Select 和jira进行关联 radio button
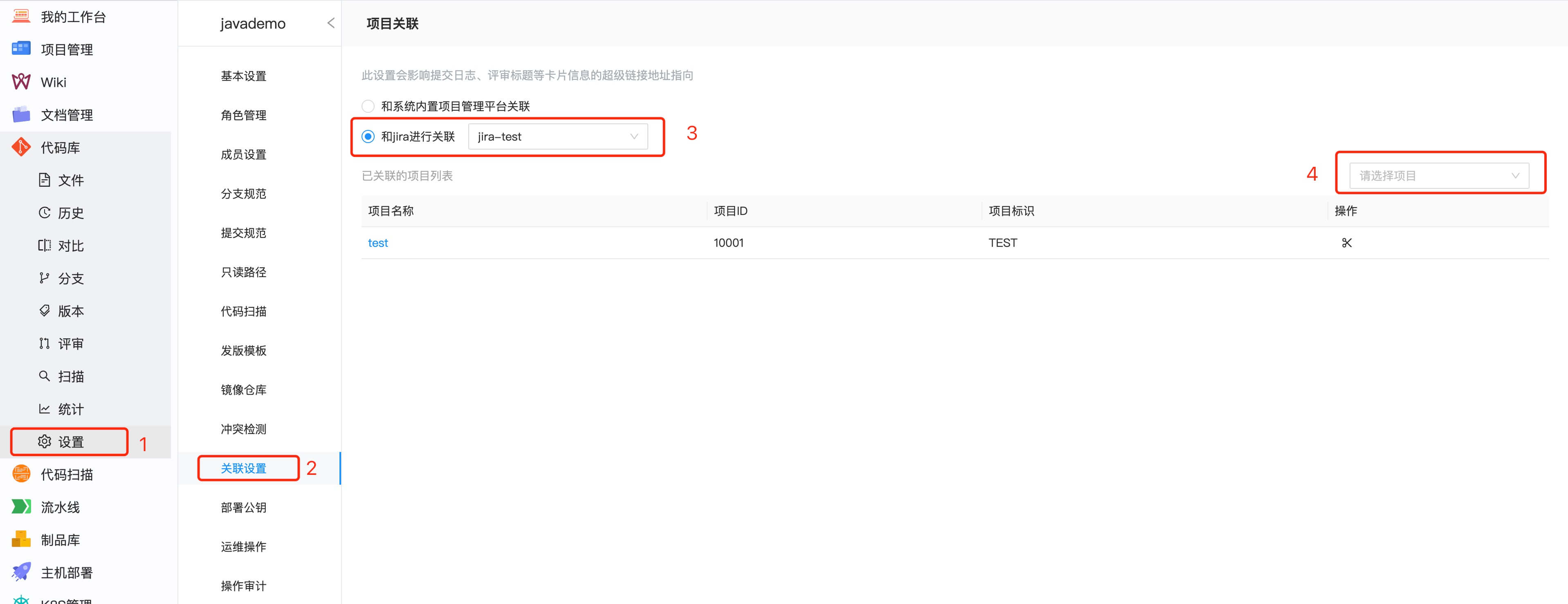 tap(368, 137)
